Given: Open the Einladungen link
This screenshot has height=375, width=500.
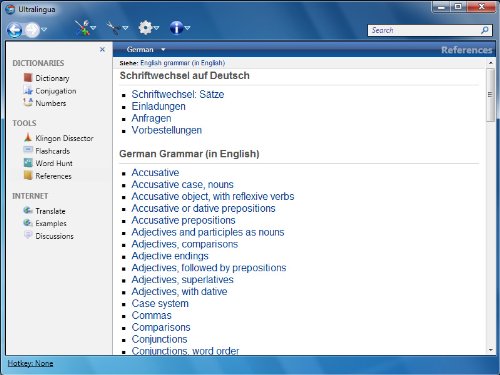Looking at the screenshot, I should tap(158, 106).
